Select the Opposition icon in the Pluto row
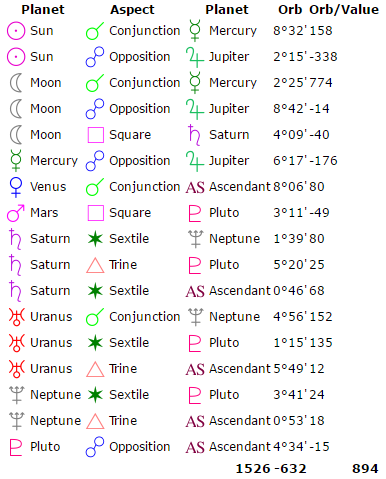 pyautogui.click(x=95, y=447)
